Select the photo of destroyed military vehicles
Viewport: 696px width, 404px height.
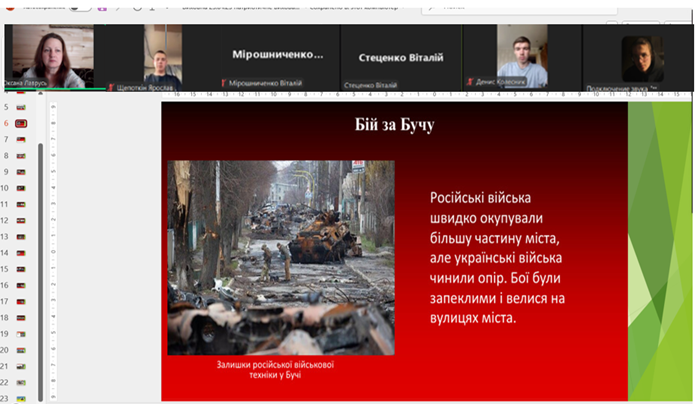[x=280, y=257]
